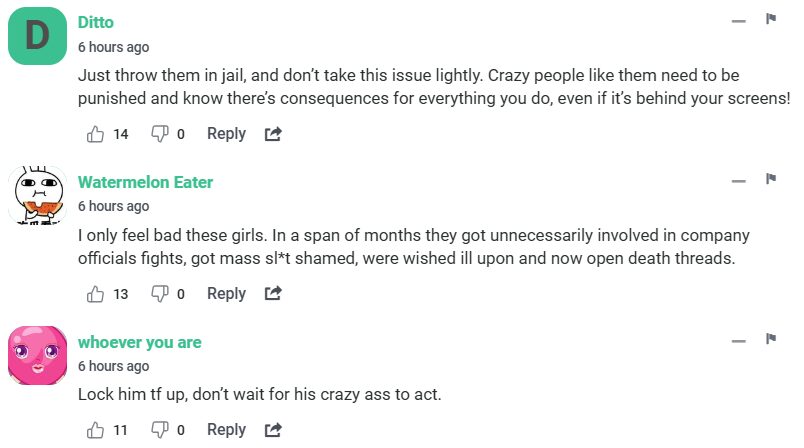804x448 pixels.
Task: Collapse Ditto's comment thread
Action: point(738,21)
